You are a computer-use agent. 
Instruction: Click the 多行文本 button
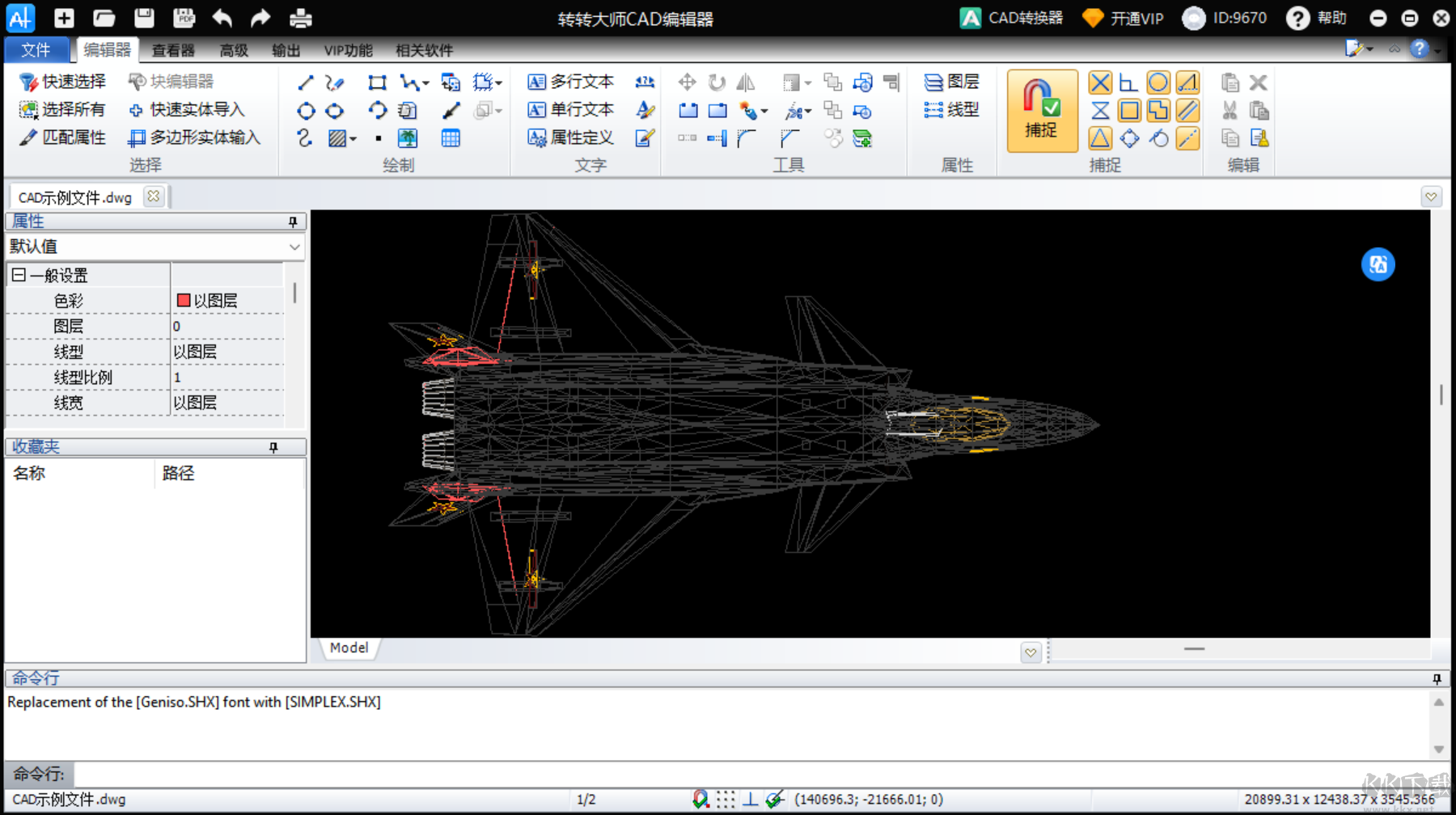tap(571, 82)
